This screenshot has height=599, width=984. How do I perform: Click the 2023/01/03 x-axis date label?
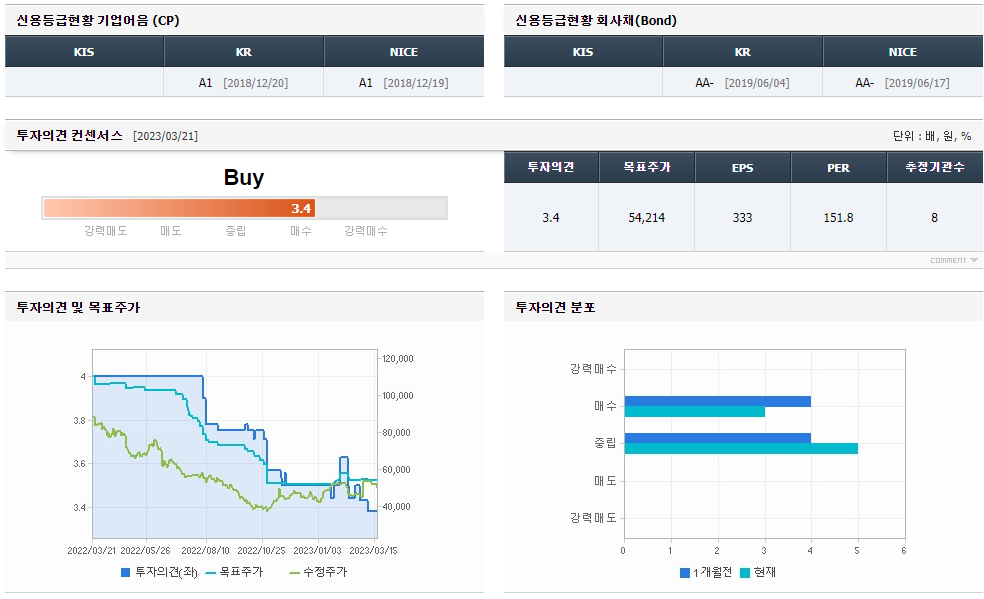(x=318, y=551)
